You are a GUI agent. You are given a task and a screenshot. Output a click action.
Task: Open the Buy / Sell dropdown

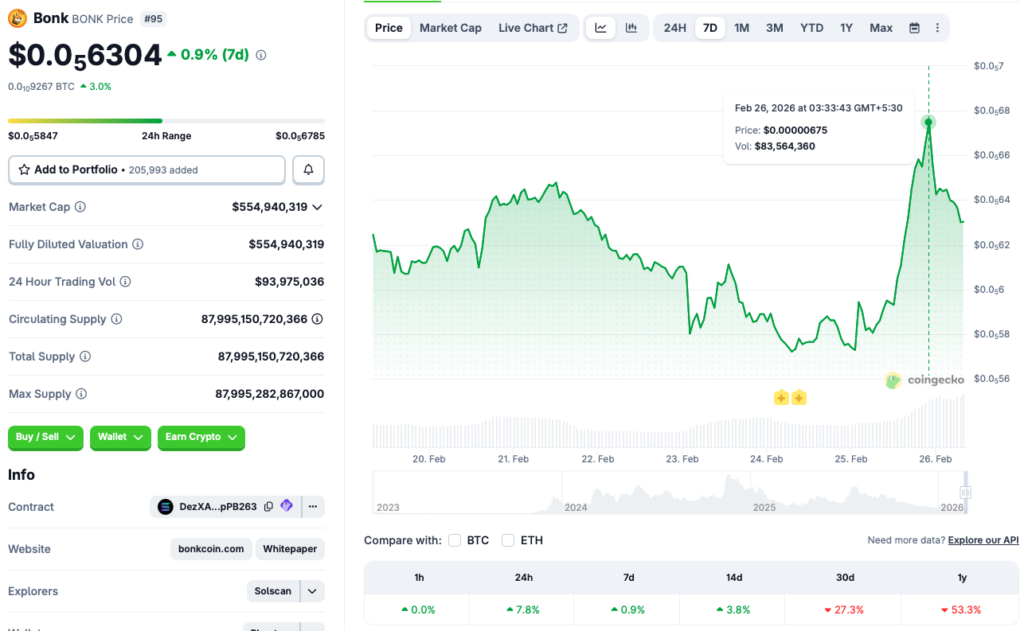(45, 438)
